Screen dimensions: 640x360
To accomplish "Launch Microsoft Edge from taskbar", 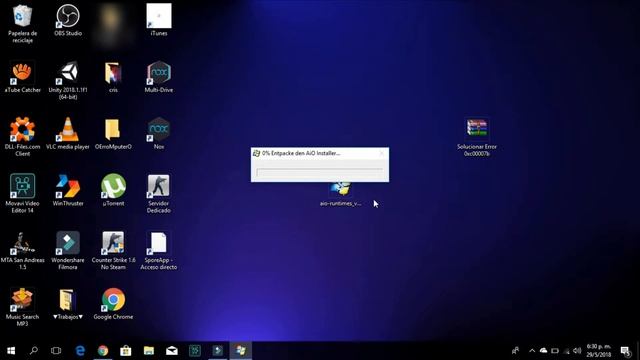I will tap(80, 350).
